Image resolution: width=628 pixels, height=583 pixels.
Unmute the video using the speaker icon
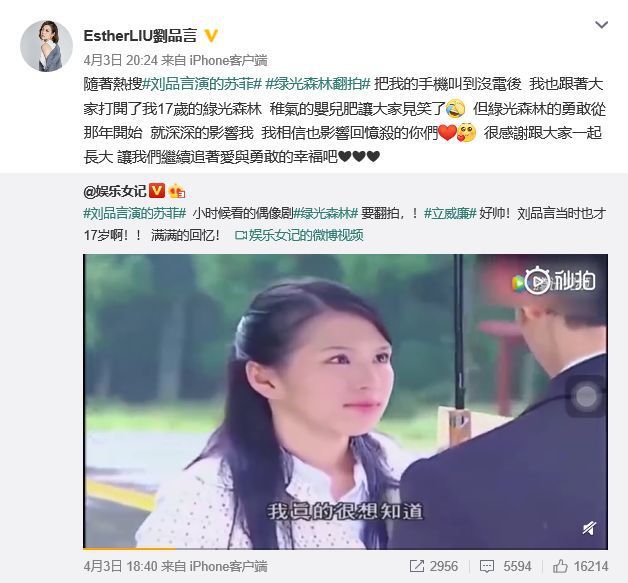pos(589,528)
